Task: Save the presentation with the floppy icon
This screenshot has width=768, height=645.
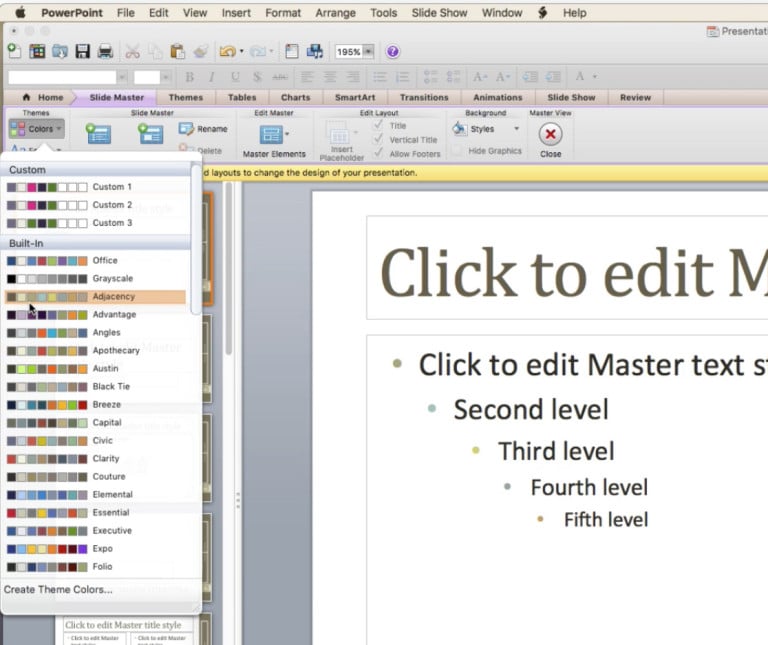Action: coord(82,51)
